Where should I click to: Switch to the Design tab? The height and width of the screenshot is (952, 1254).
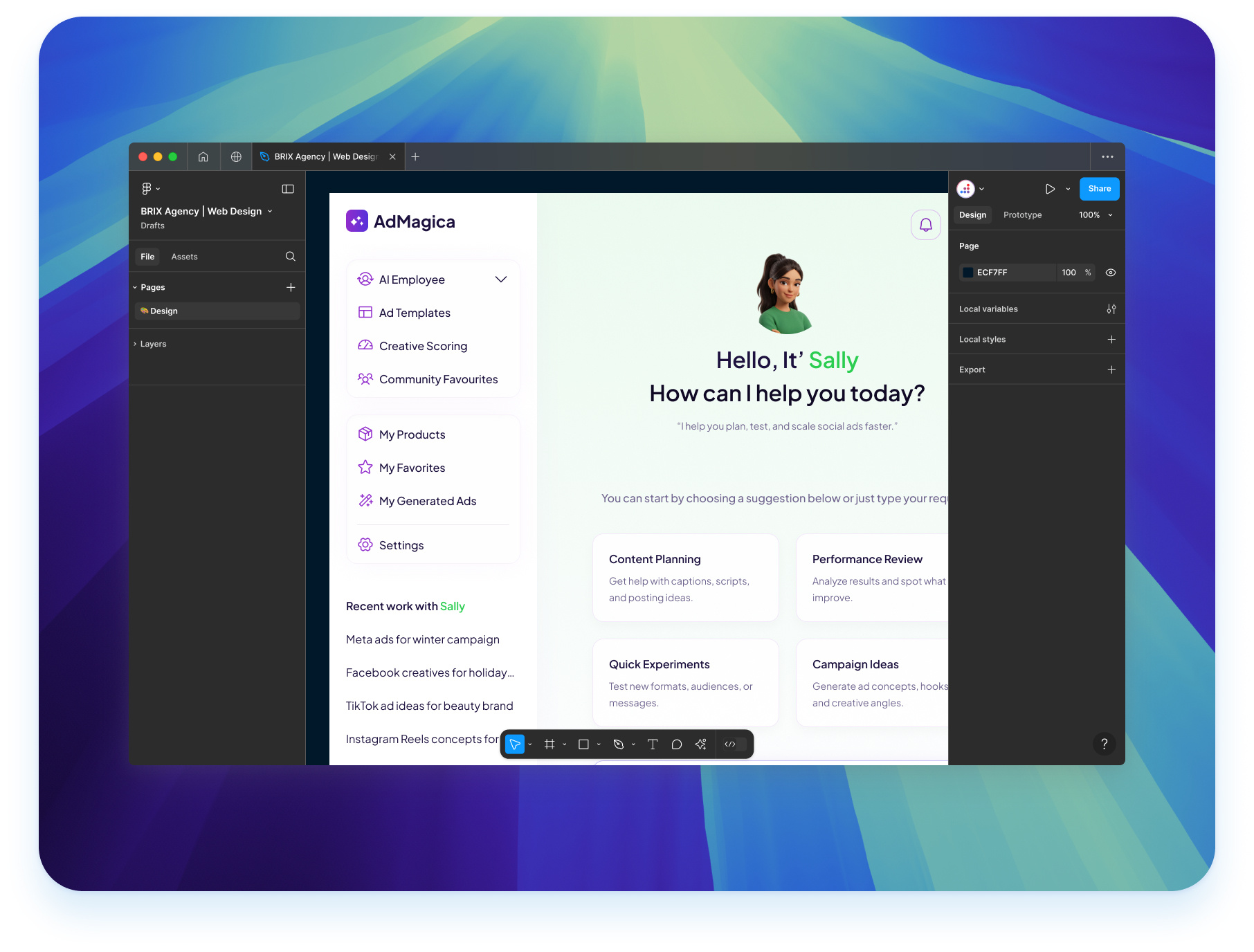(x=972, y=215)
